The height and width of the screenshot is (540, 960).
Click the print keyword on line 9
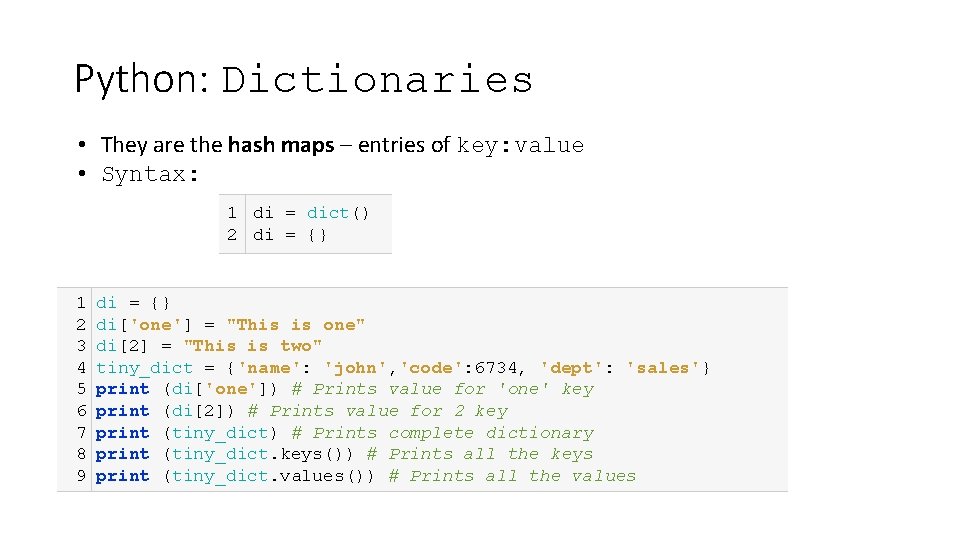coord(122,476)
